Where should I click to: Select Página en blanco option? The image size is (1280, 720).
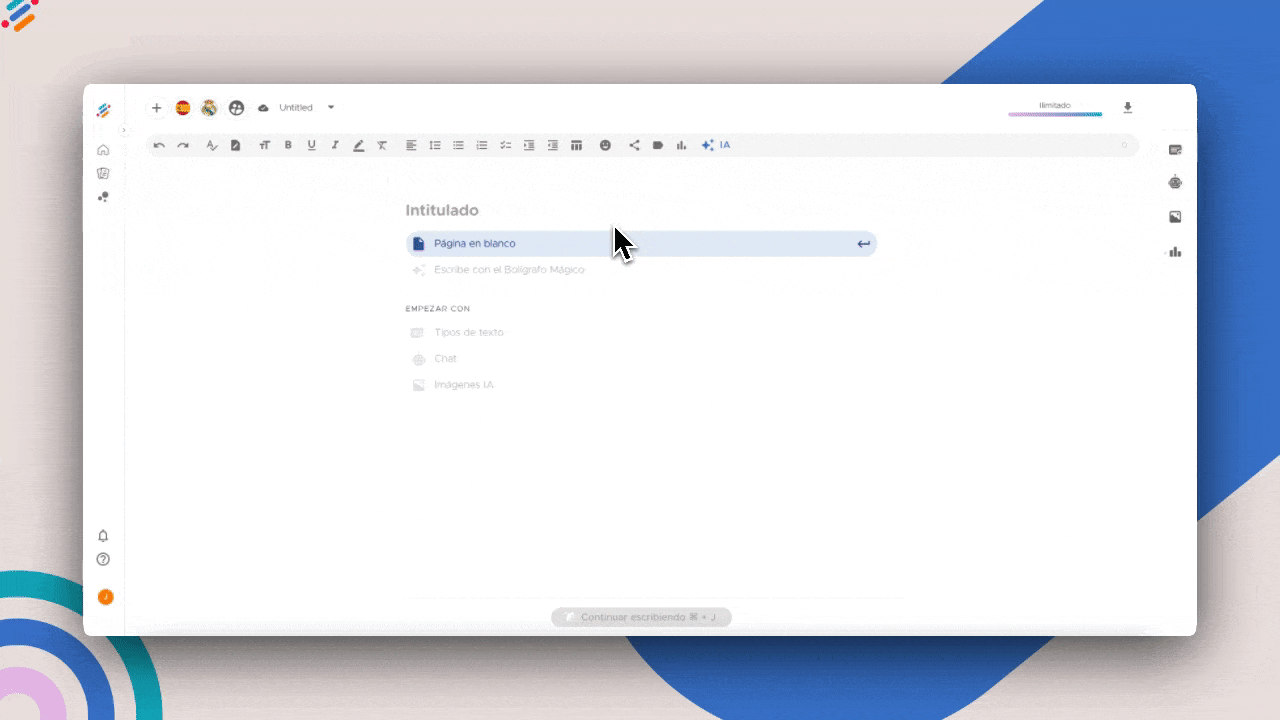tap(641, 244)
